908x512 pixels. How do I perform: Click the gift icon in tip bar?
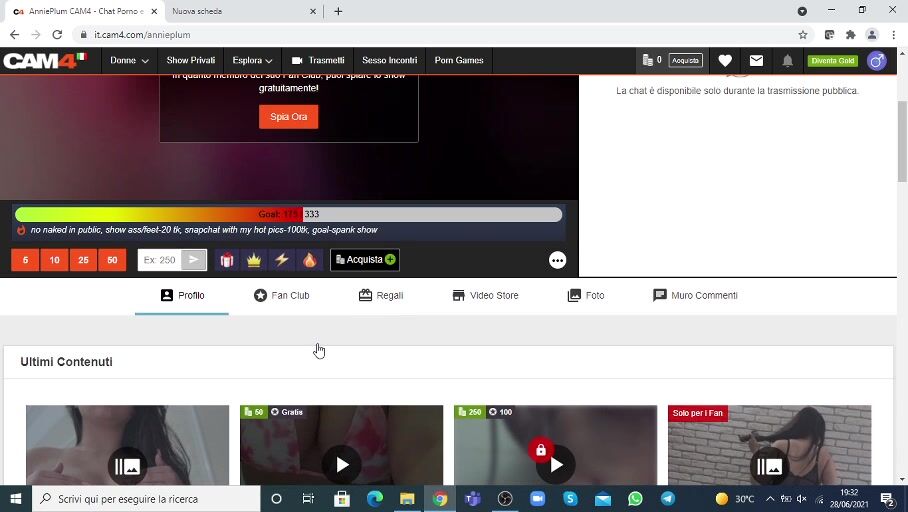tap(227, 260)
